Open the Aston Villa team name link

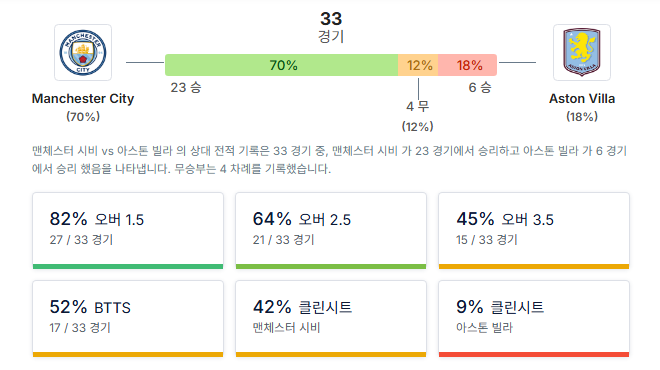pos(582,98)
